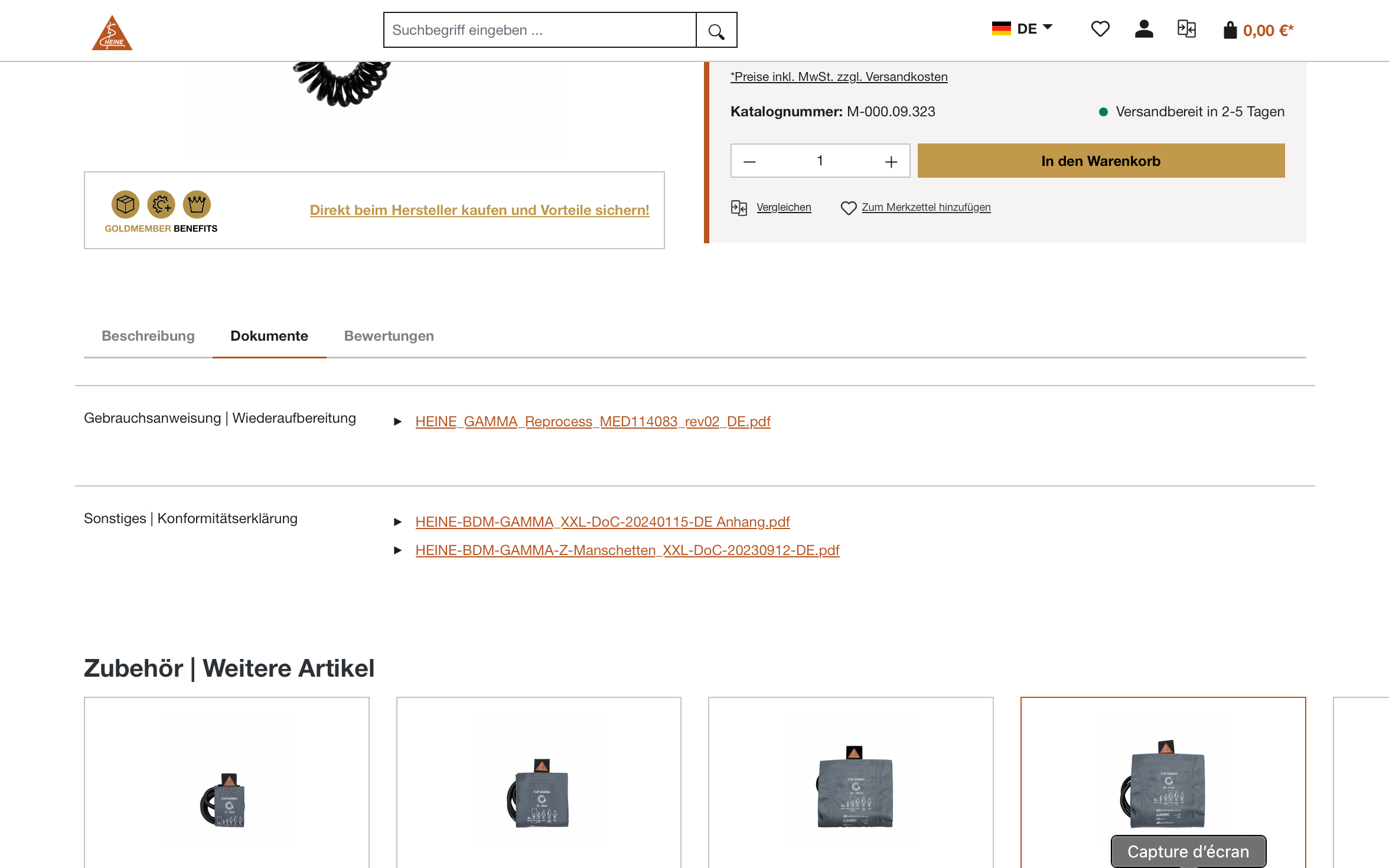Click Zum Merkzettel hinzufügen link
The image size is (1389, 868).
click(x=926, y=207)
